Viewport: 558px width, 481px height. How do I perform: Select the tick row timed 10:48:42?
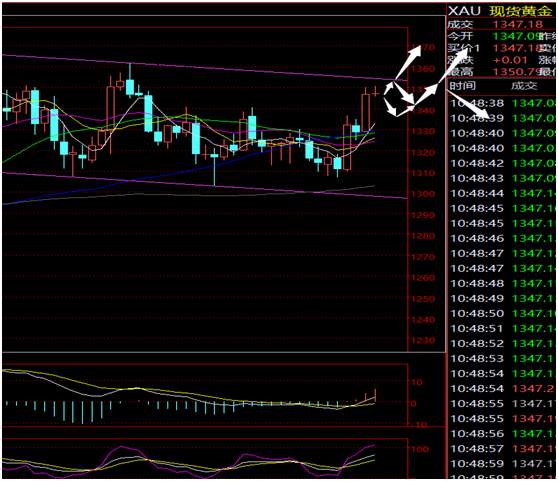tap(502, 163)
